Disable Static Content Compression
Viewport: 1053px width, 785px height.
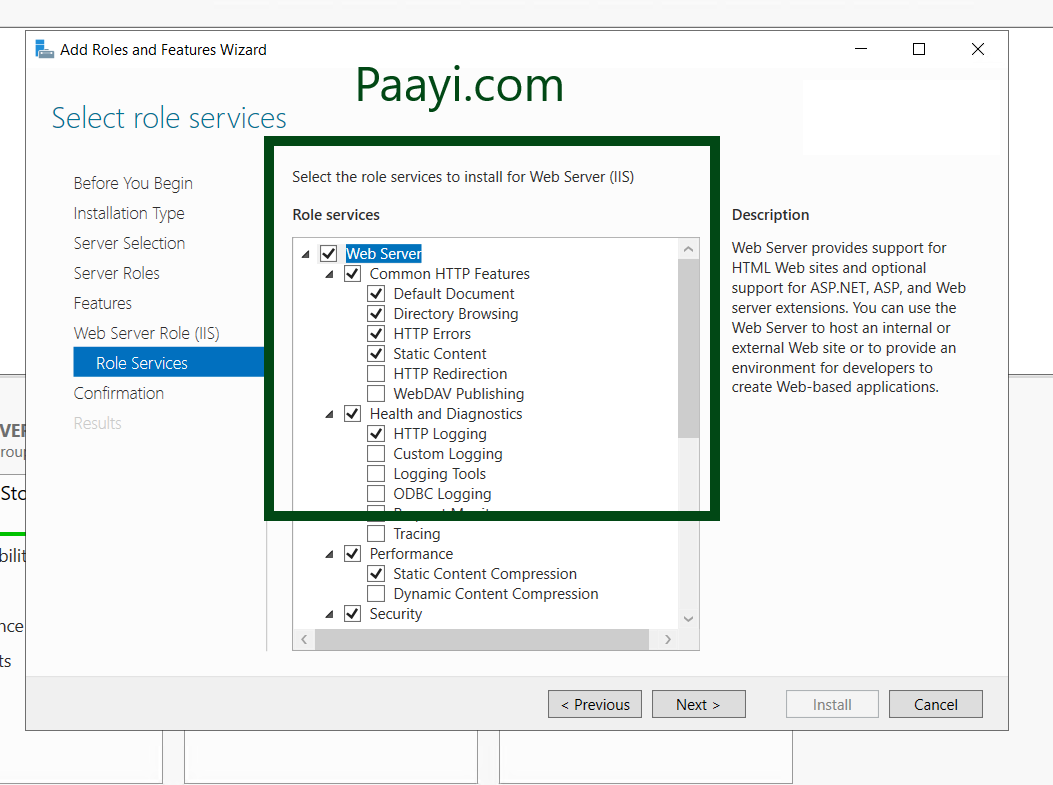click(376, 573)
